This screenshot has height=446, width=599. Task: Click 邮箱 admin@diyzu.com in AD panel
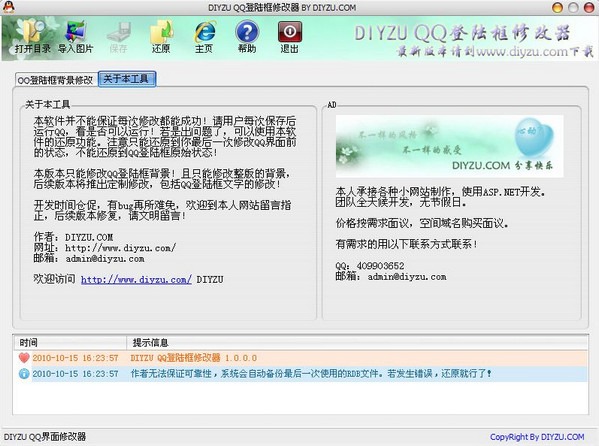pos(391,276)
